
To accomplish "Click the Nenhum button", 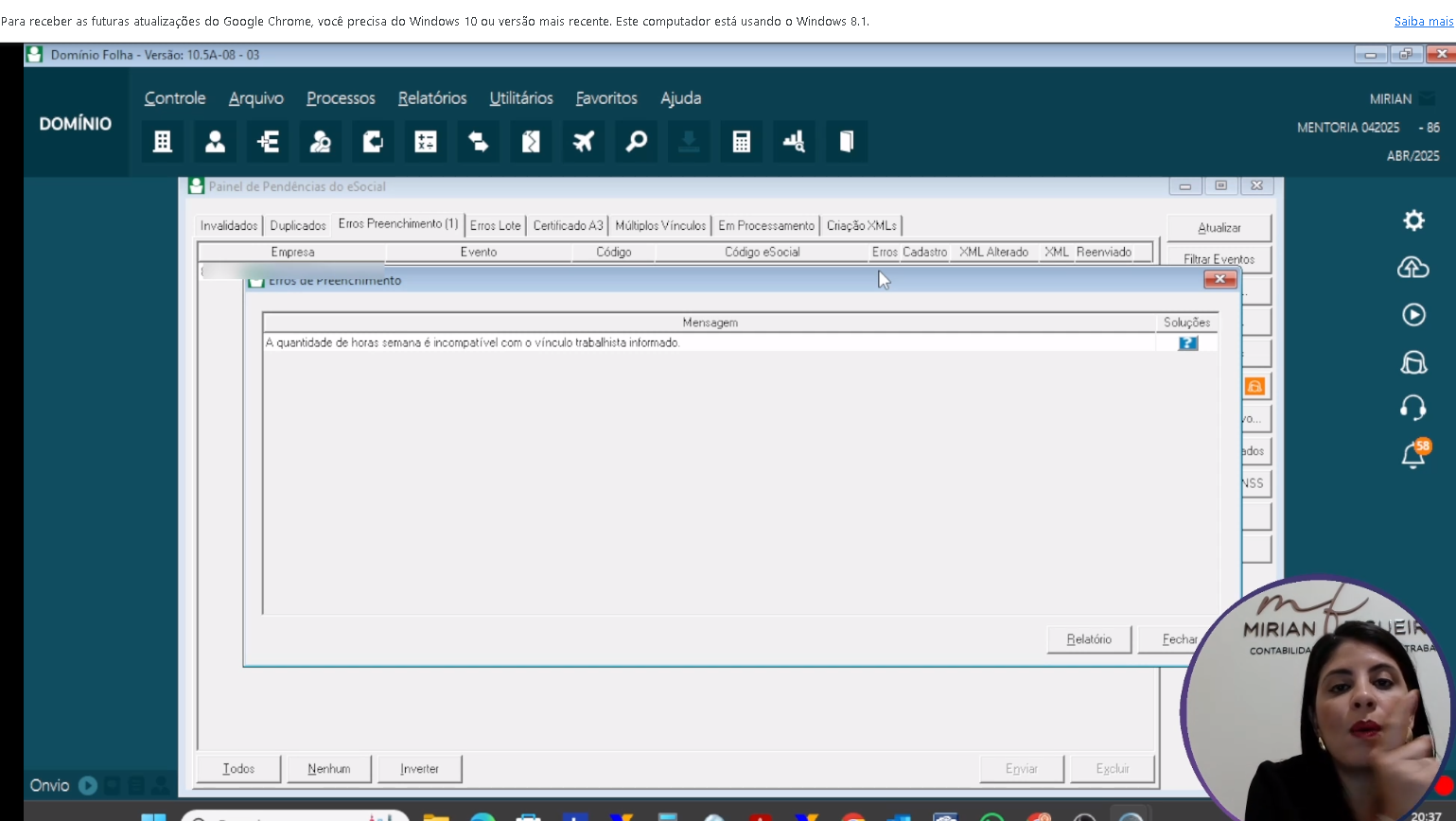I will tap(329, 769).
